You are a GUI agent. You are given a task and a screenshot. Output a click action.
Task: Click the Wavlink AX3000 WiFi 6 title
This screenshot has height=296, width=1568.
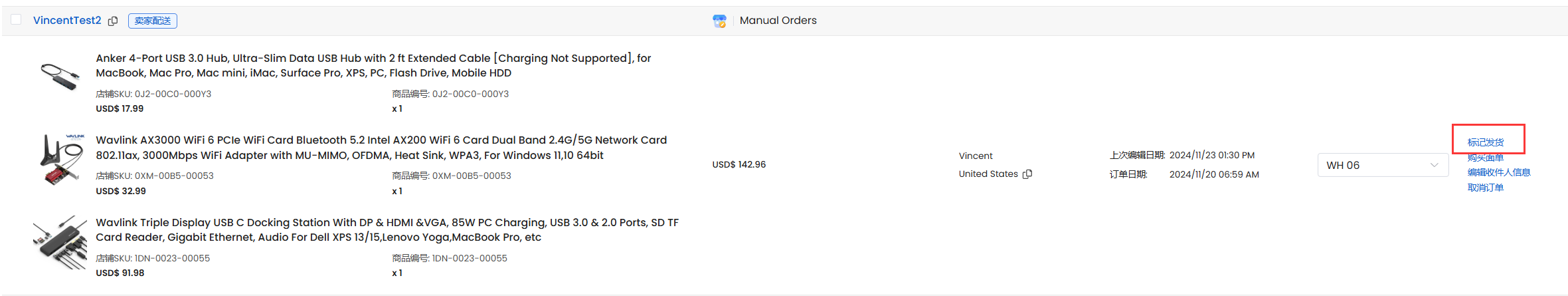(381, 148)
